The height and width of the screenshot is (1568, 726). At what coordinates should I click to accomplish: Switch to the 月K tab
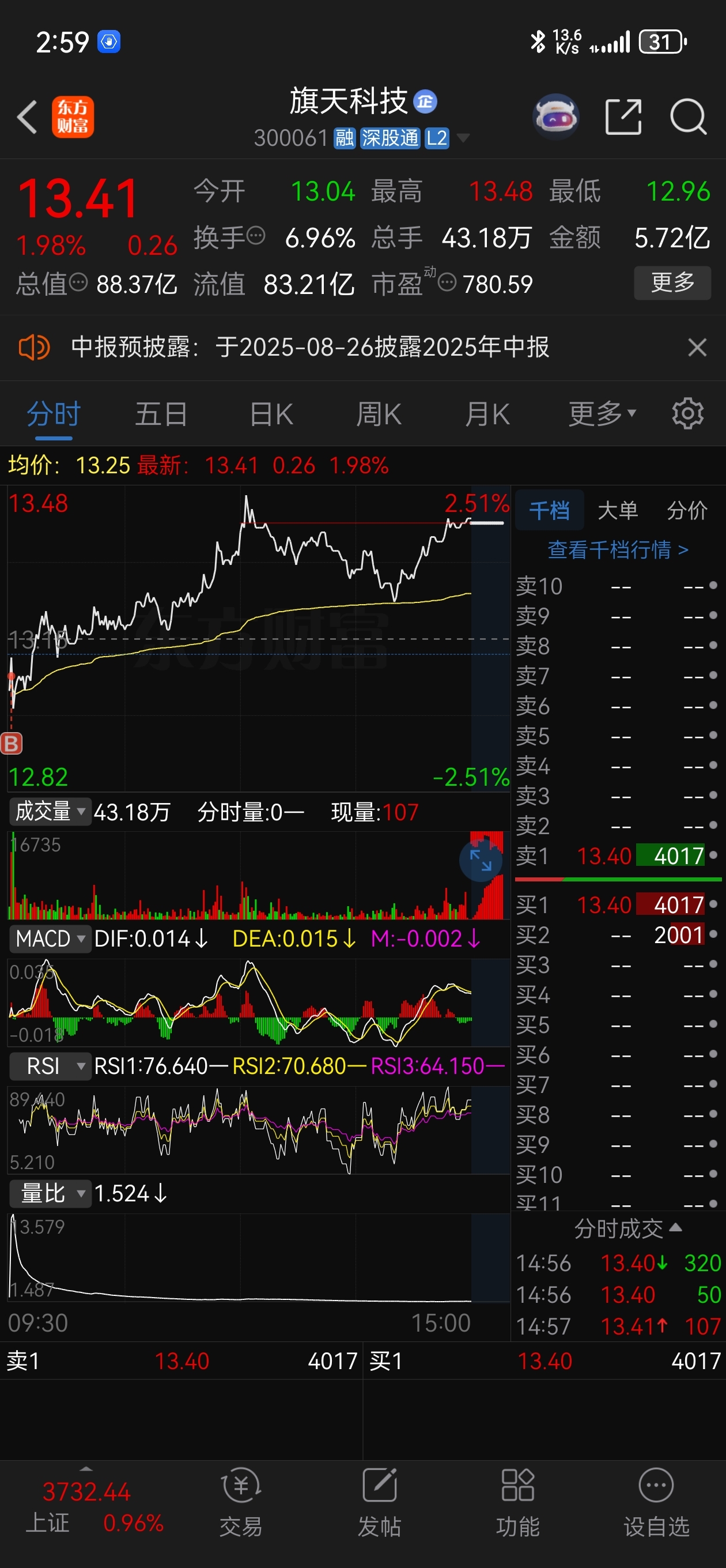tap(487, 414)
